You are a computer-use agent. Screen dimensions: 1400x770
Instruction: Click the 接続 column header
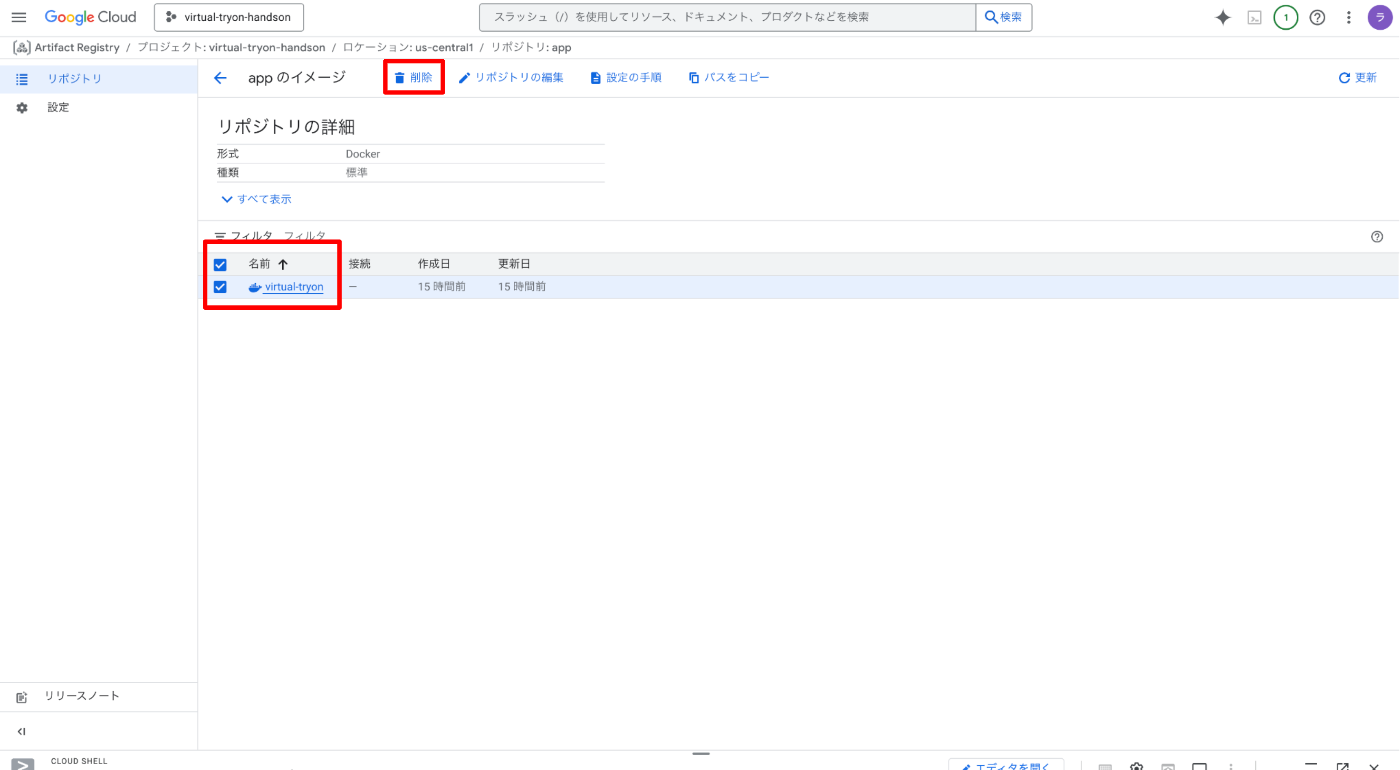pos(360,264)
